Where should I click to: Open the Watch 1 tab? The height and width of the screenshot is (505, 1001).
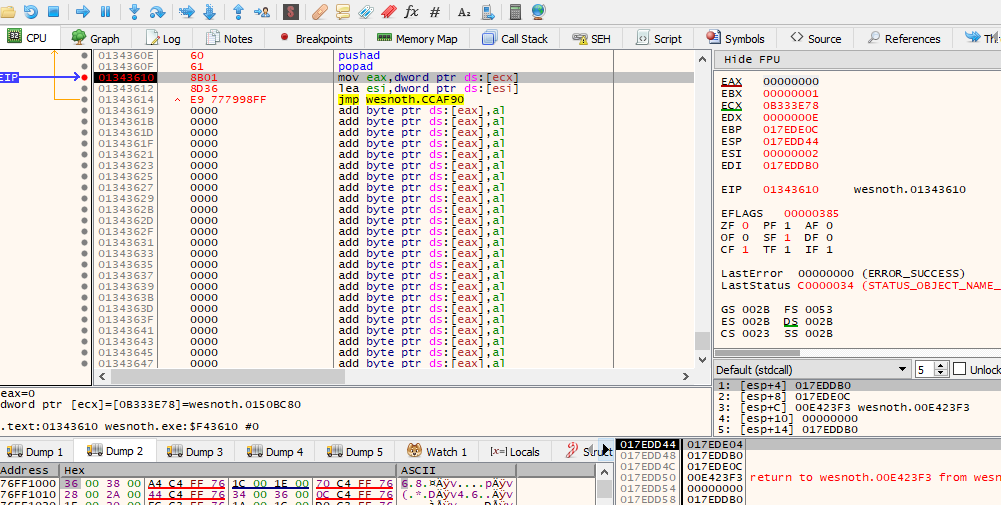437,451
